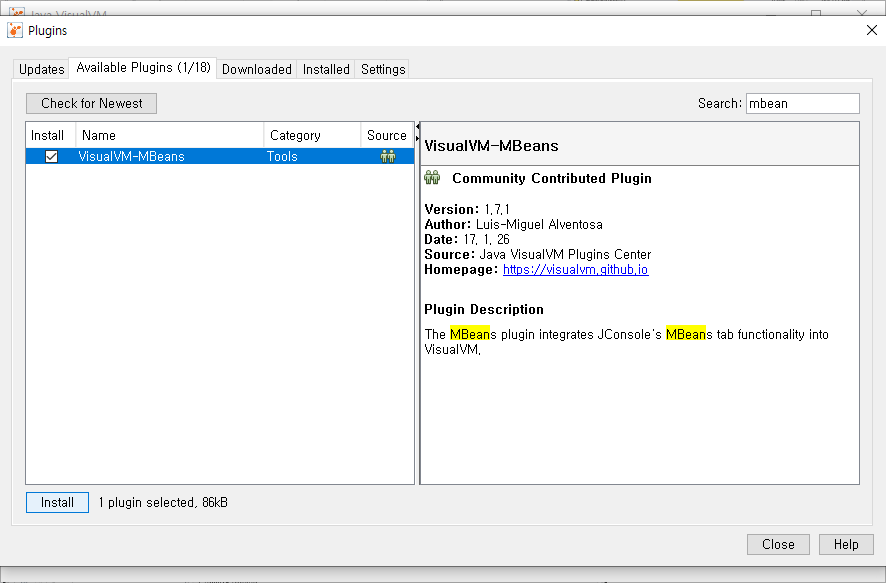Click the Community Contributed Plugin icon
The height and width of the screenshot is (583, 886).
click(432, 178)
